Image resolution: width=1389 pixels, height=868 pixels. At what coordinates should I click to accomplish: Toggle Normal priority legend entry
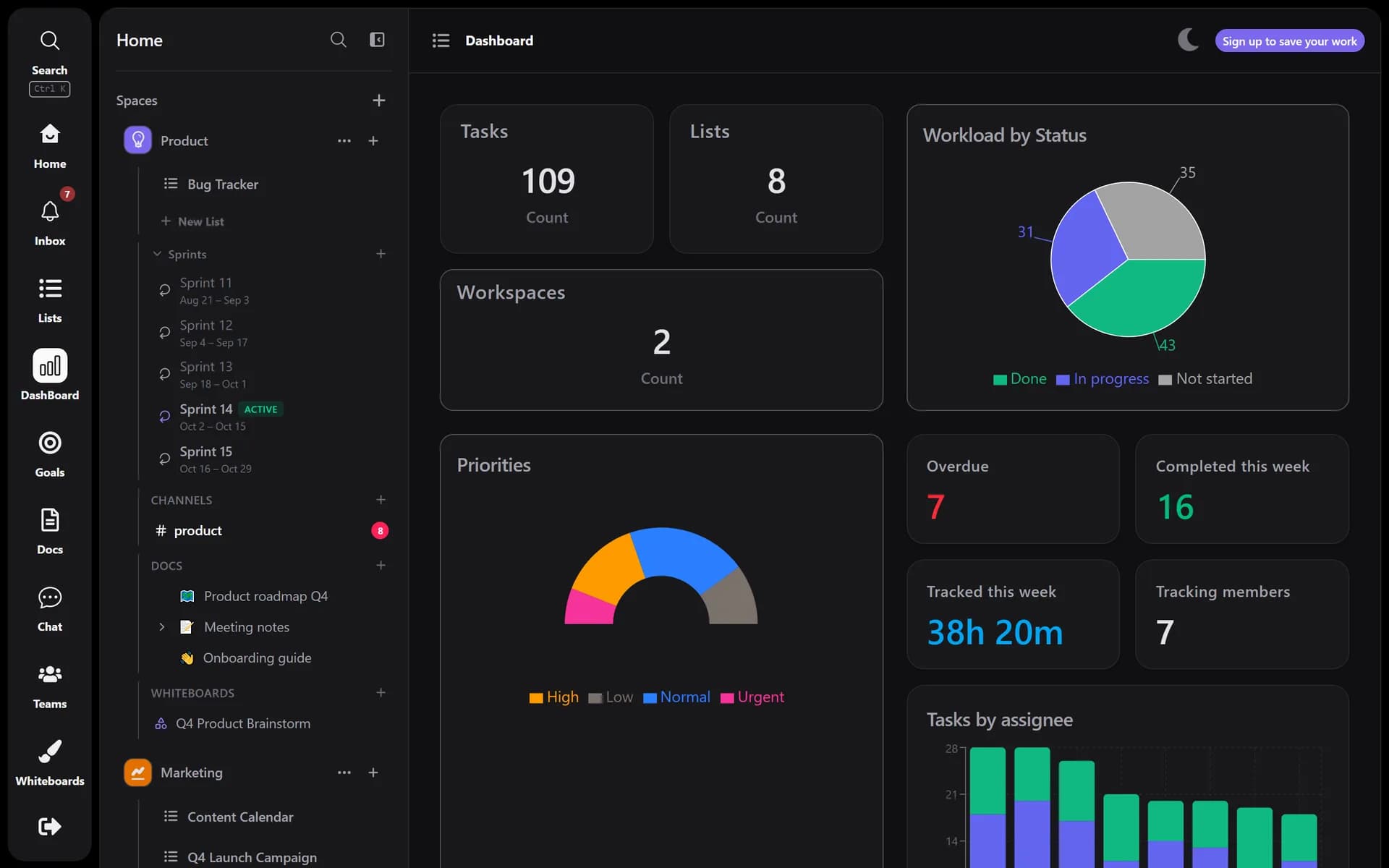(676, 697)
